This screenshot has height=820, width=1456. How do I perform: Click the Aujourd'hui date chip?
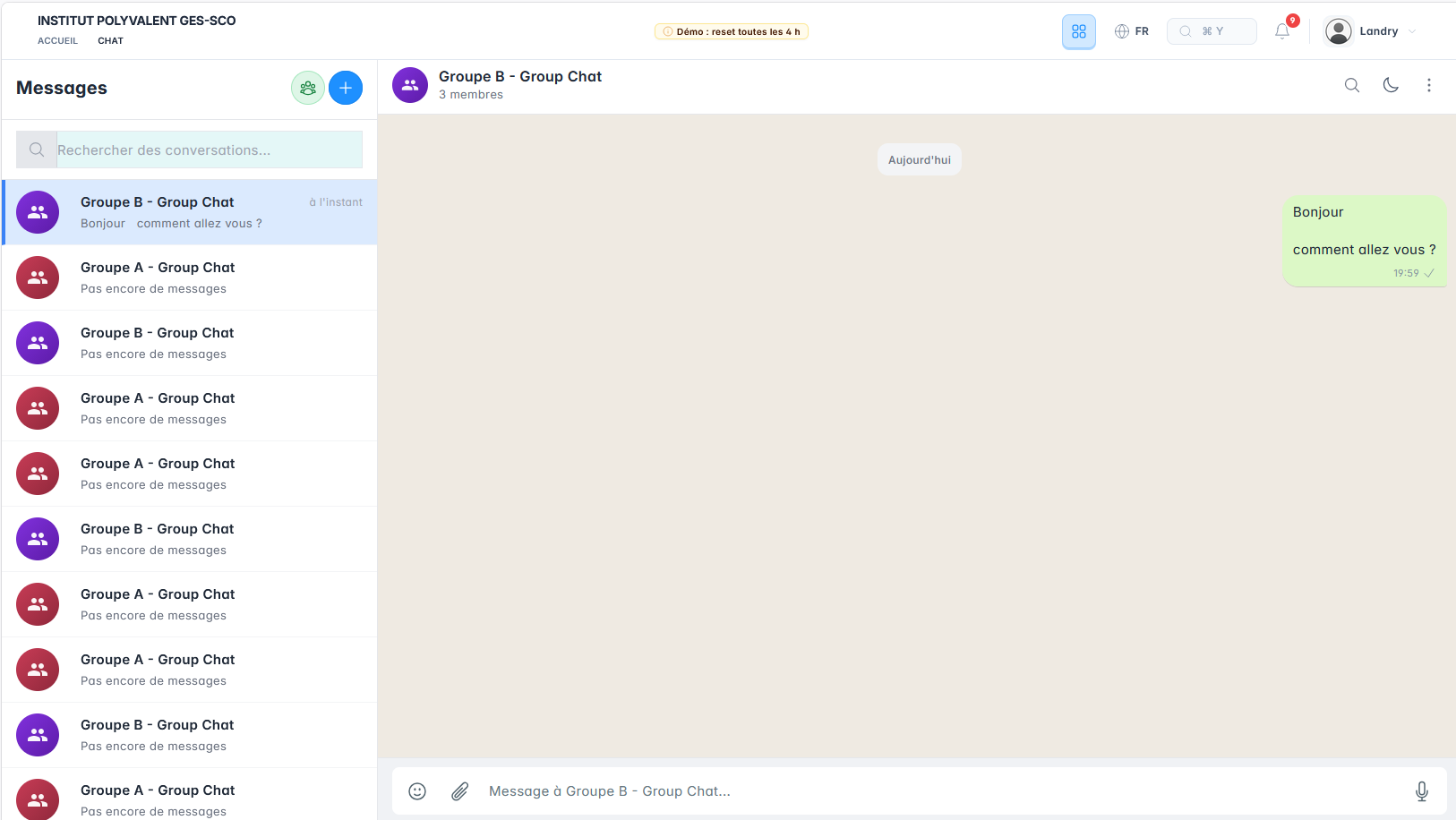(920, 159)
